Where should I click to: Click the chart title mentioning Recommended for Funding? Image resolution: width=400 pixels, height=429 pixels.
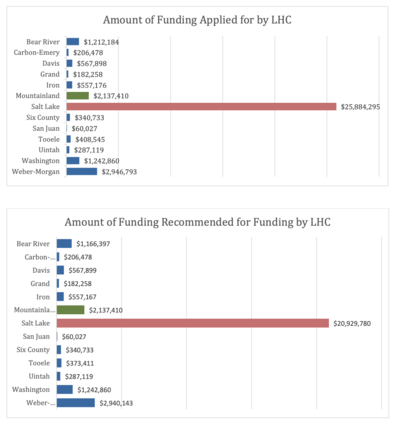click(x=197, y=222)
